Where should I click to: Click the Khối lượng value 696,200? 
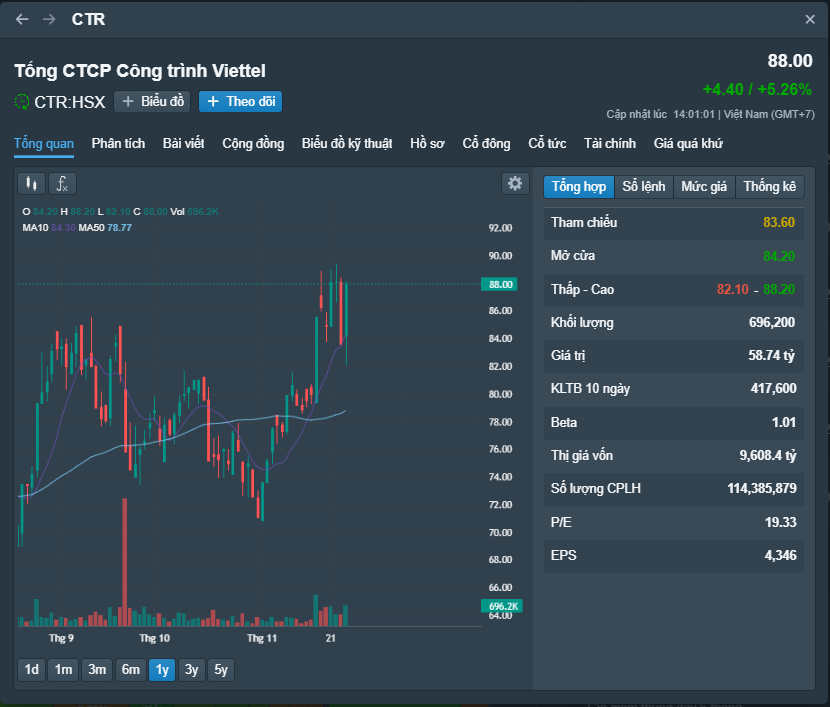tap(772, 322)
